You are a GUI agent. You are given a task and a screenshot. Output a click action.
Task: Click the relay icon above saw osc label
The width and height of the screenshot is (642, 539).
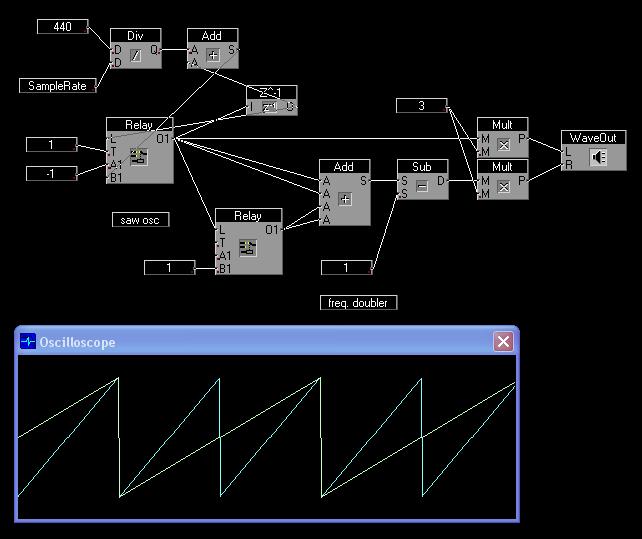click(x=139, y=157)
